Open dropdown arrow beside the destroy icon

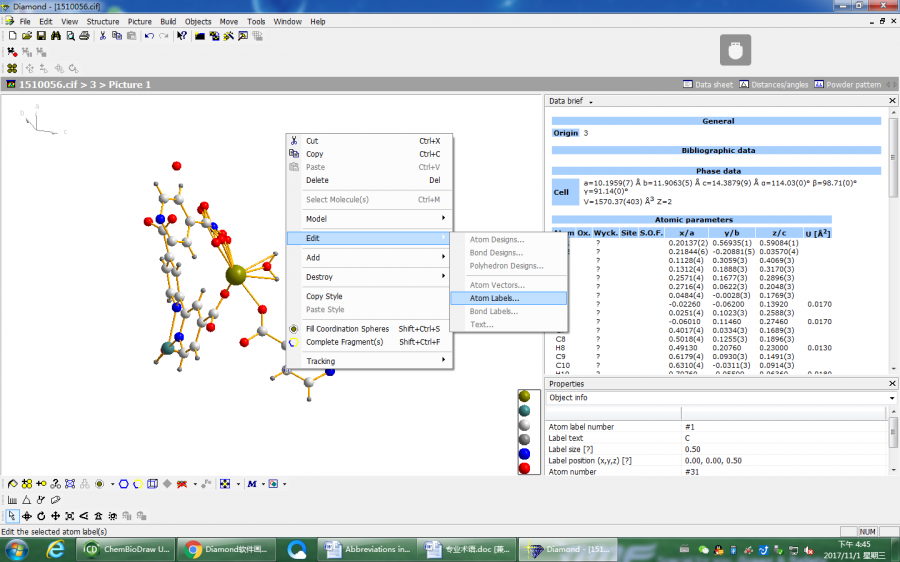point(195,484)
